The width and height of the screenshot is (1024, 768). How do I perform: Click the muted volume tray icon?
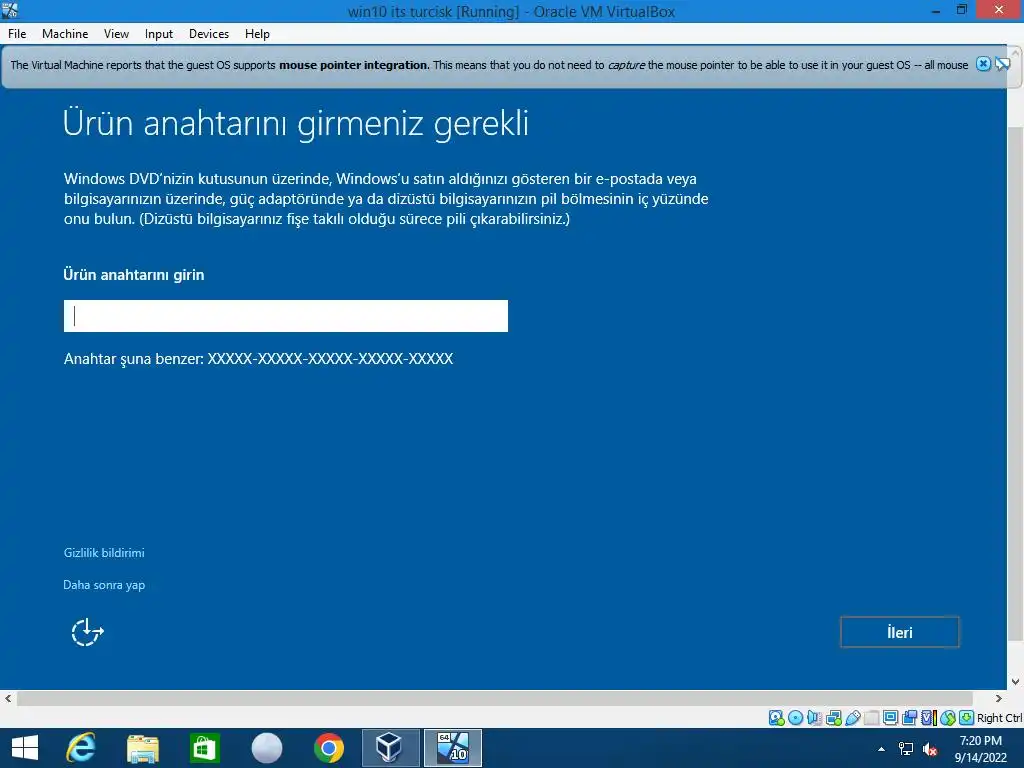point(930,749)
